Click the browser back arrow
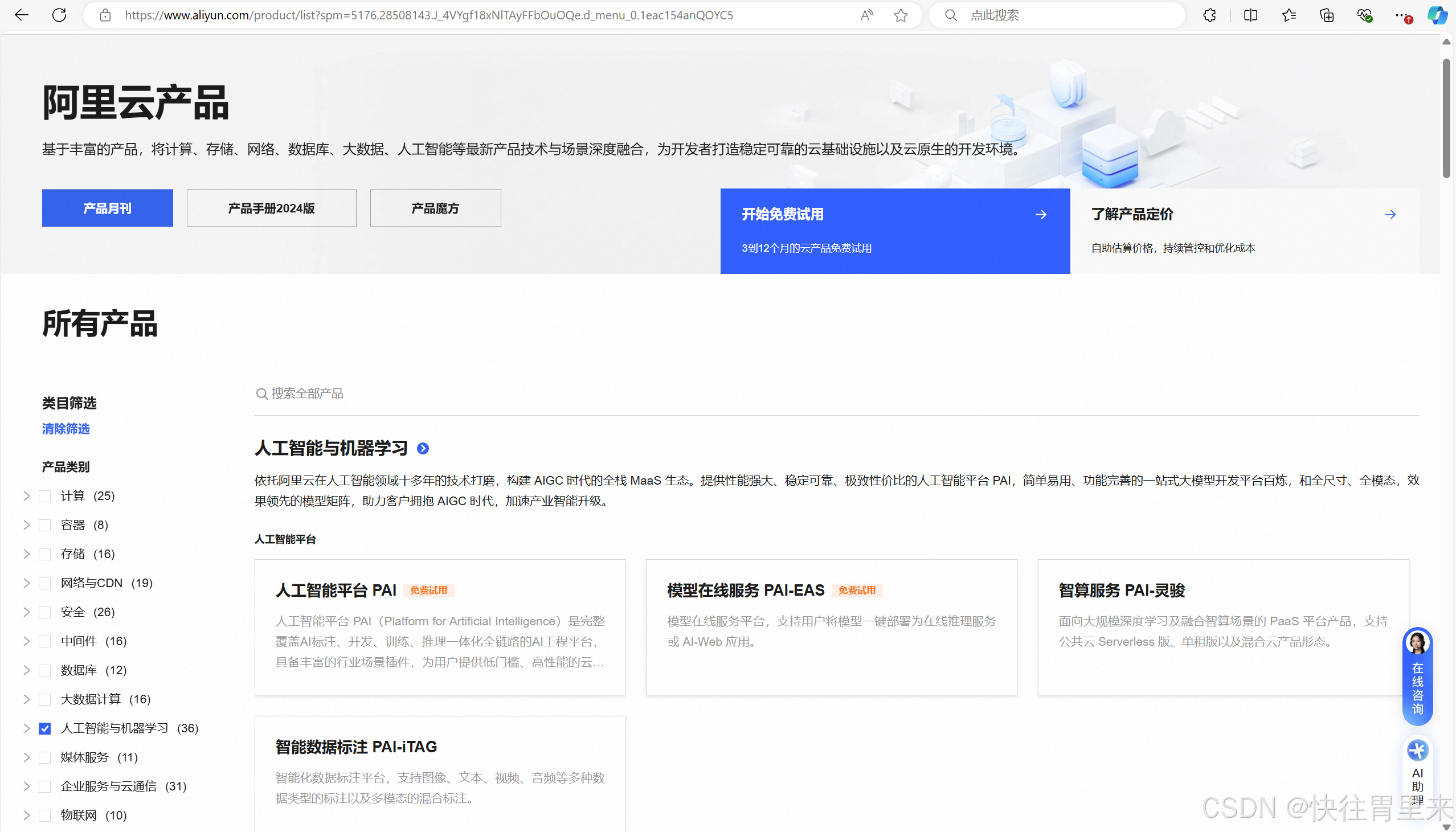The image size is (1456, 832). [x=22, y=15]
